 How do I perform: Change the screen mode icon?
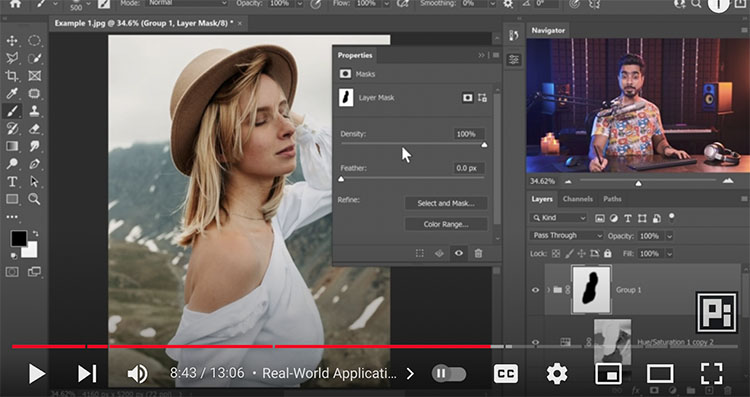click(x=34, y=272)
